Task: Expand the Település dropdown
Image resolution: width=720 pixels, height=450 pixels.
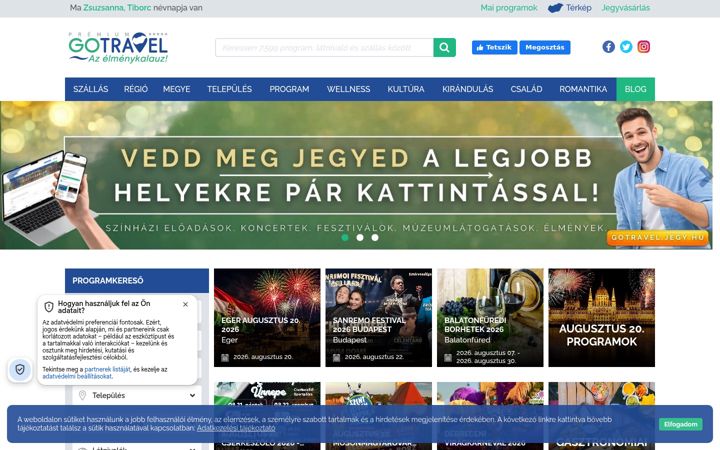Action: click(x=136, y=395)
